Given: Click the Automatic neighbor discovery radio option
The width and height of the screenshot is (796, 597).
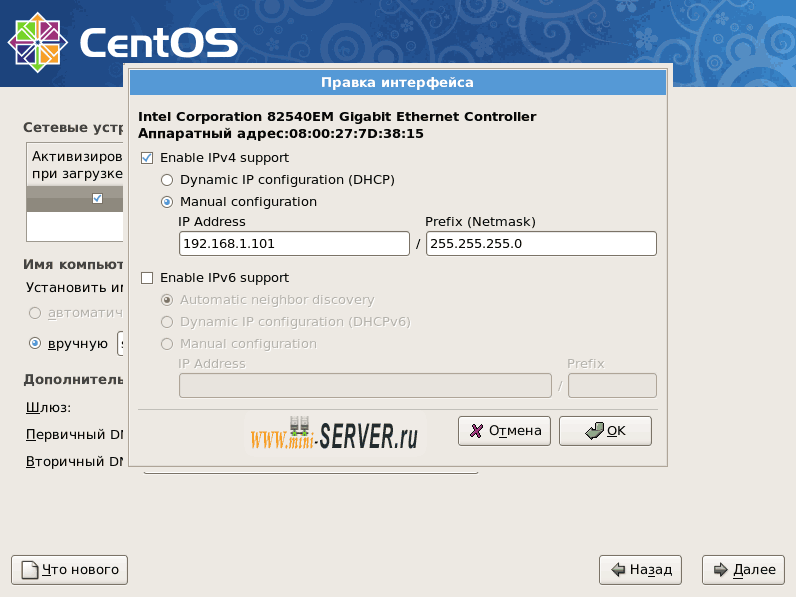Looking at the screenshot, I should tap(167, 300).
